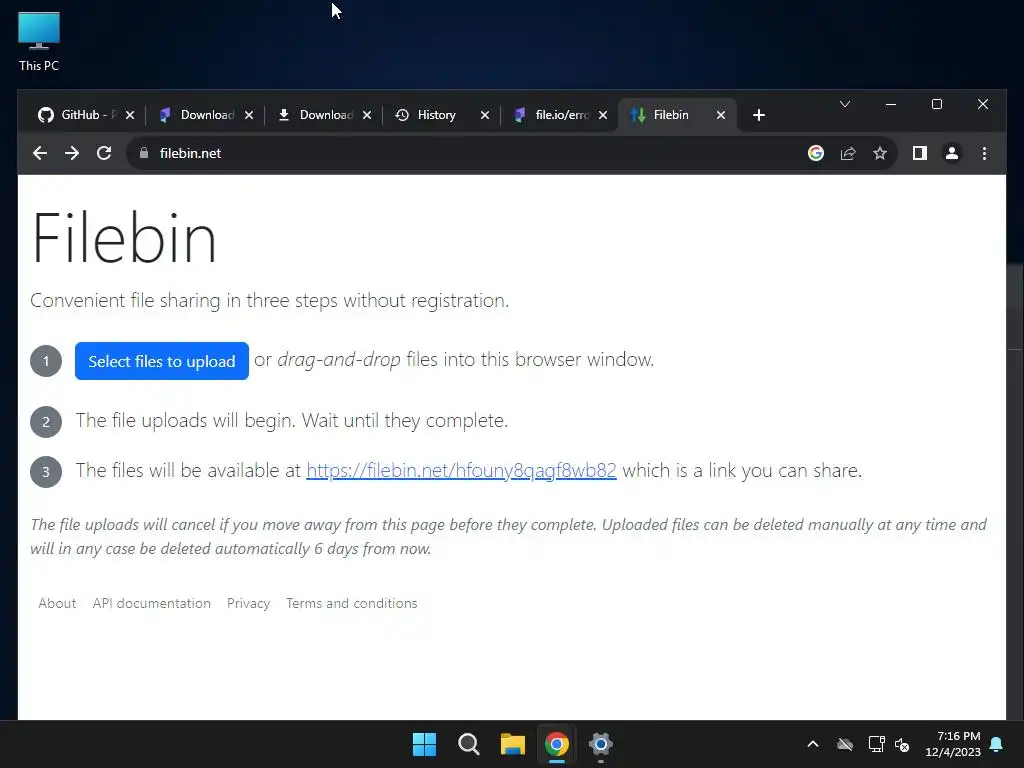Switch to the second Download tab with arrow icon
The width and height of the screenshot is (1024, 768).
coord(323,115)
